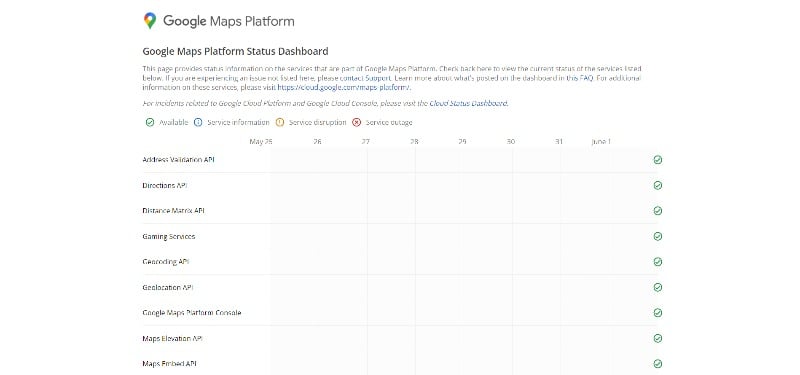Click the blue Service information legend icon

coord(198,122)
